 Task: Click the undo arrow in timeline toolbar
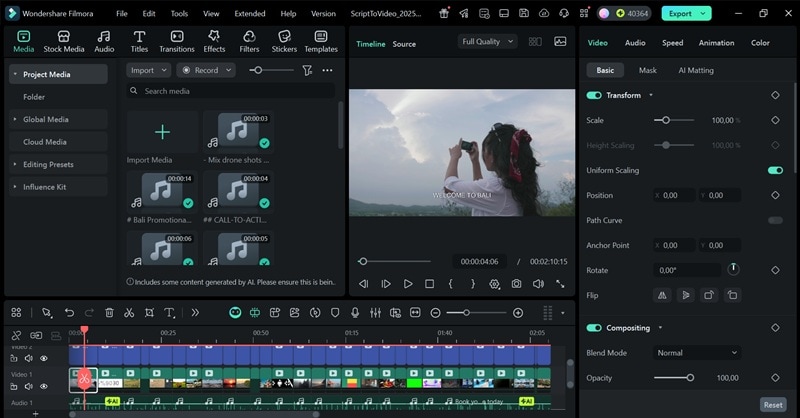(x=69, y=313)
